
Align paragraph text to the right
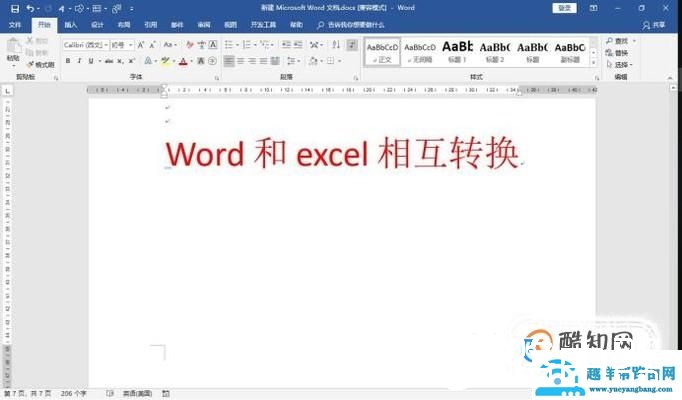coord(252,61)
